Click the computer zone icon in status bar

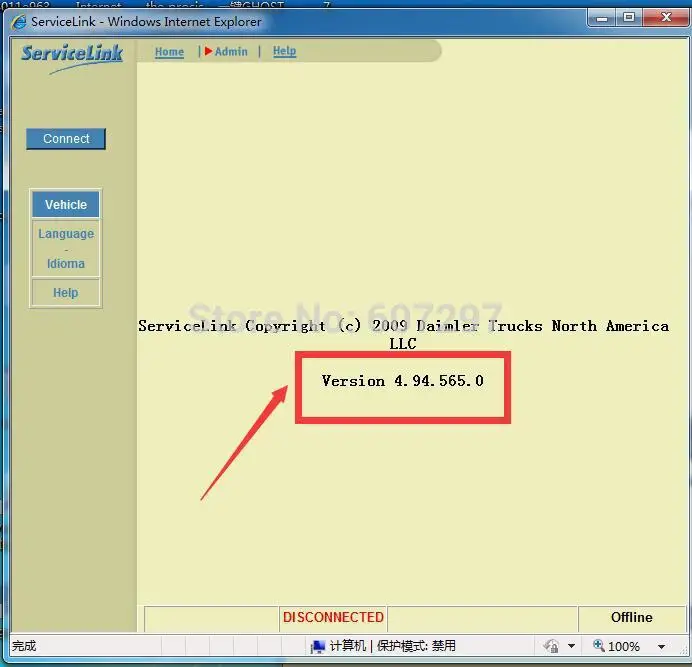point(317,646)
